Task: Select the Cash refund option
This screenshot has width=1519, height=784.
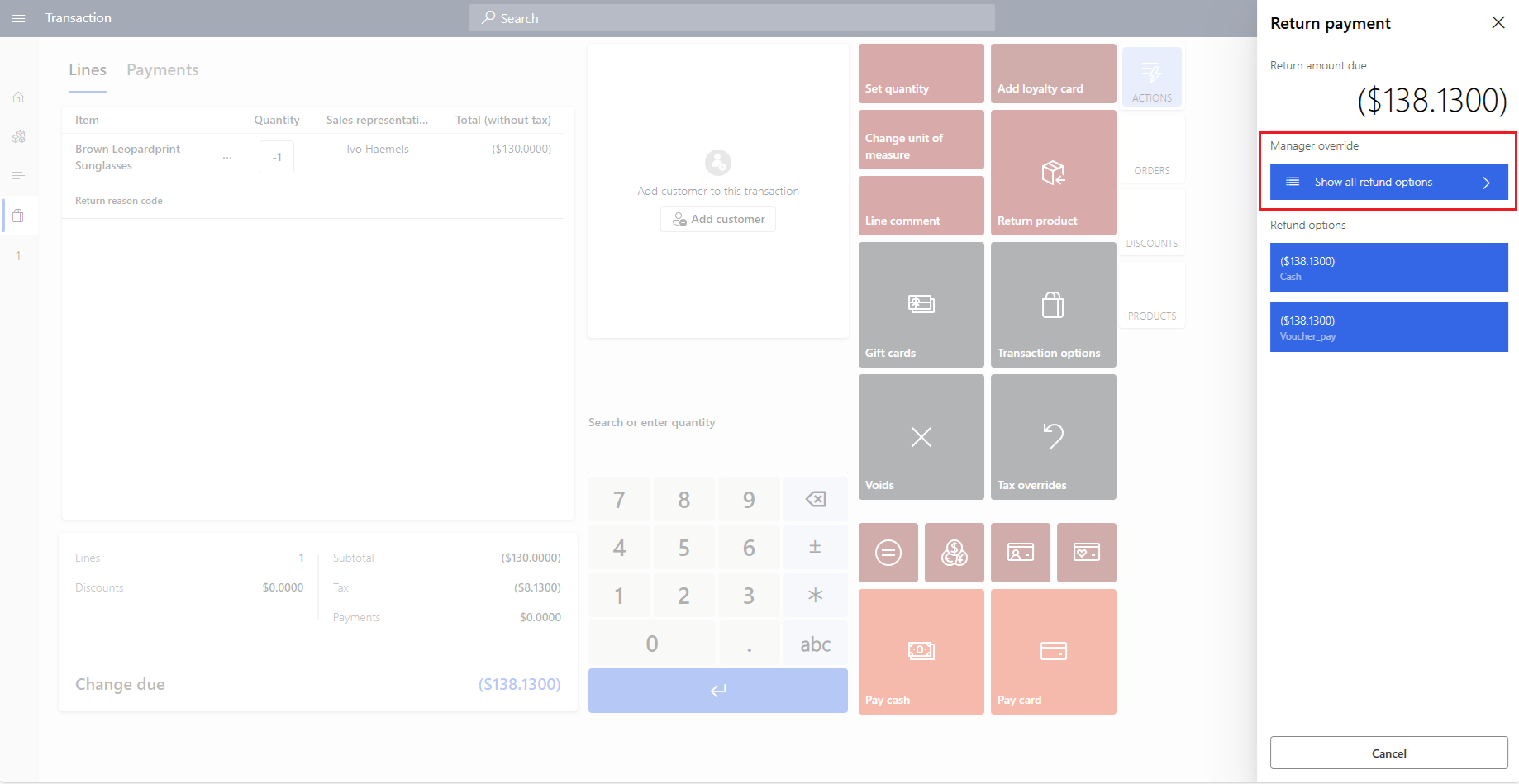Action: [x=1388, y=268]
